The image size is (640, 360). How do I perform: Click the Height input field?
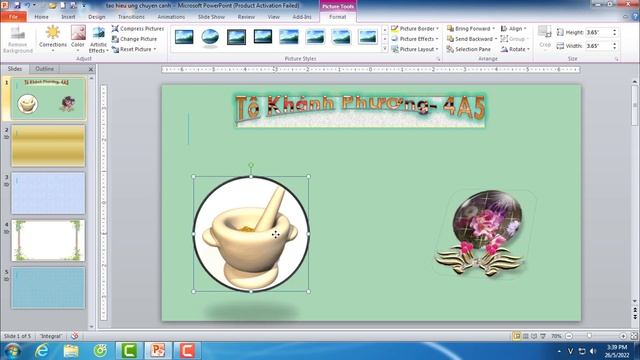598,32
